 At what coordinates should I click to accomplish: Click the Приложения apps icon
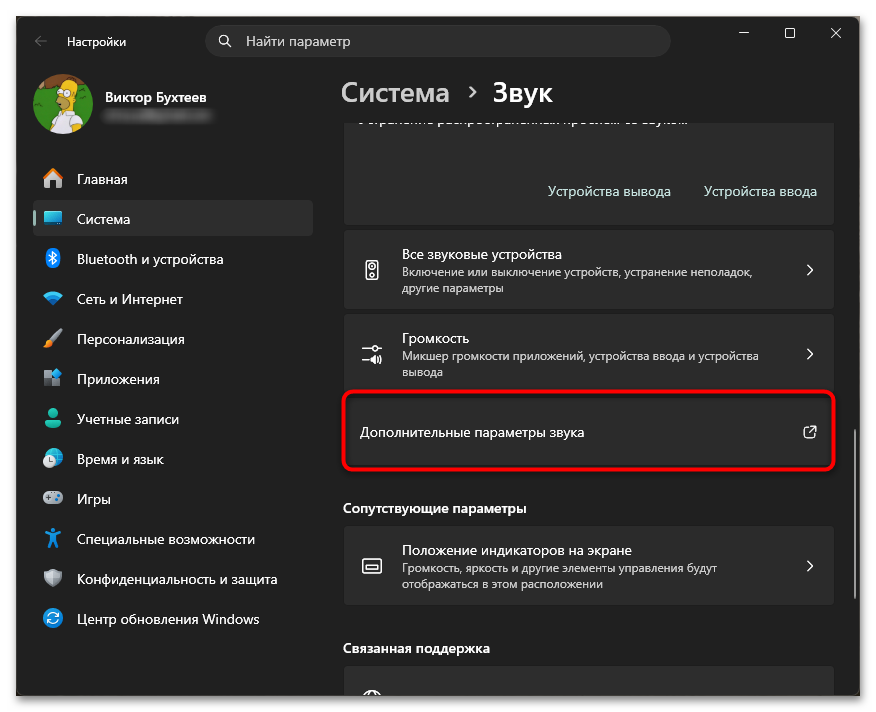pyautogui.click(x=53, y=378)
